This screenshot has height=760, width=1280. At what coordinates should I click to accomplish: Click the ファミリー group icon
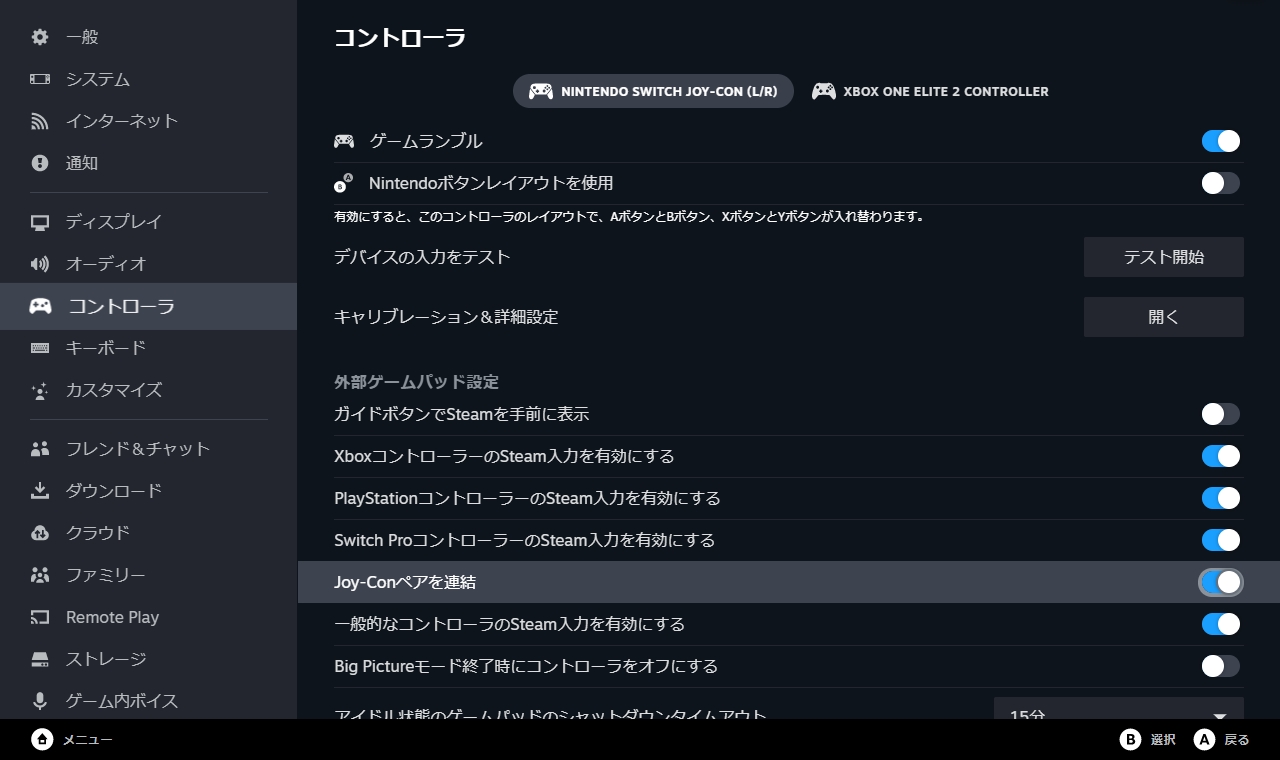click(40, 575)
